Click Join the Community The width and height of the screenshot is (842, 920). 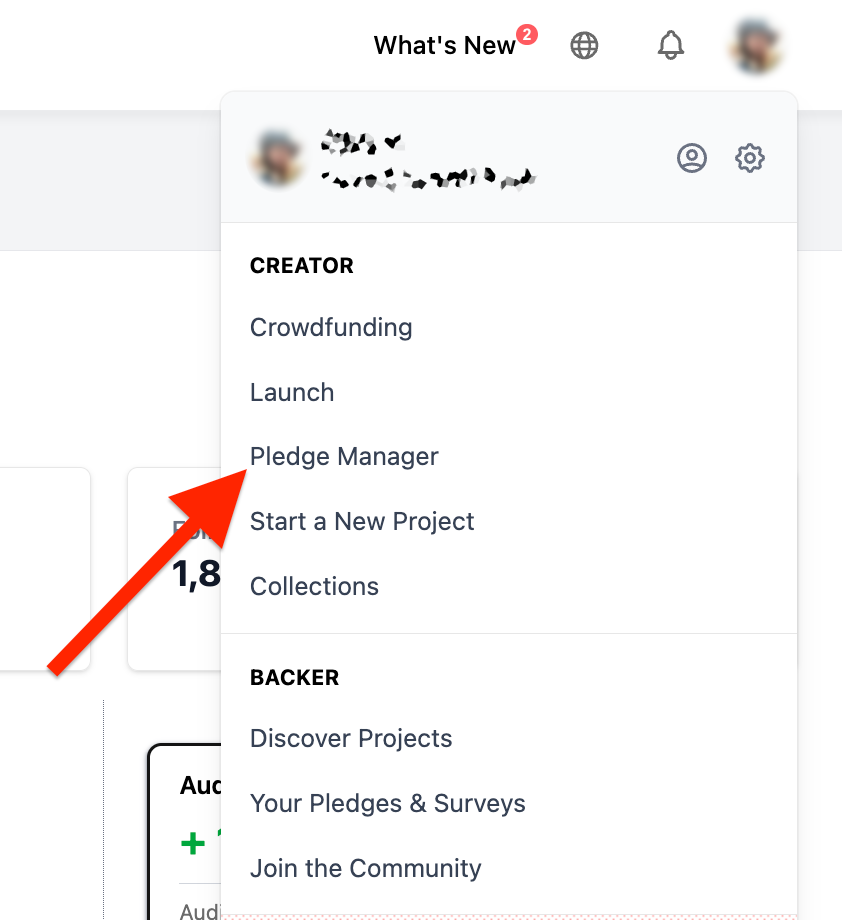pyautogui.click(x=365, y=868)
